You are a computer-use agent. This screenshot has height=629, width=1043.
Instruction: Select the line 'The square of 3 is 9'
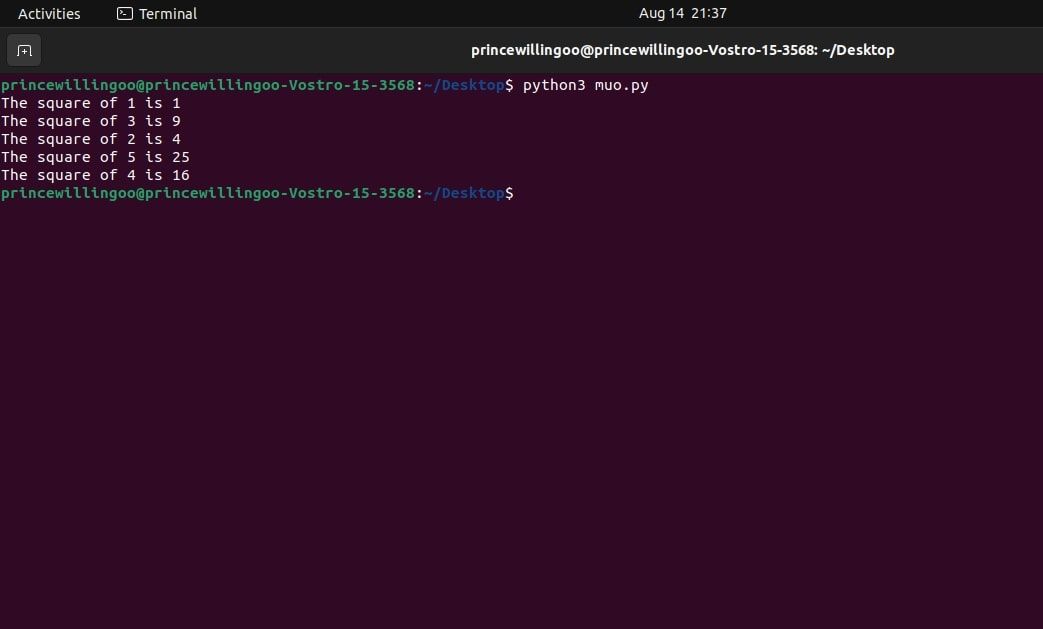91,120
